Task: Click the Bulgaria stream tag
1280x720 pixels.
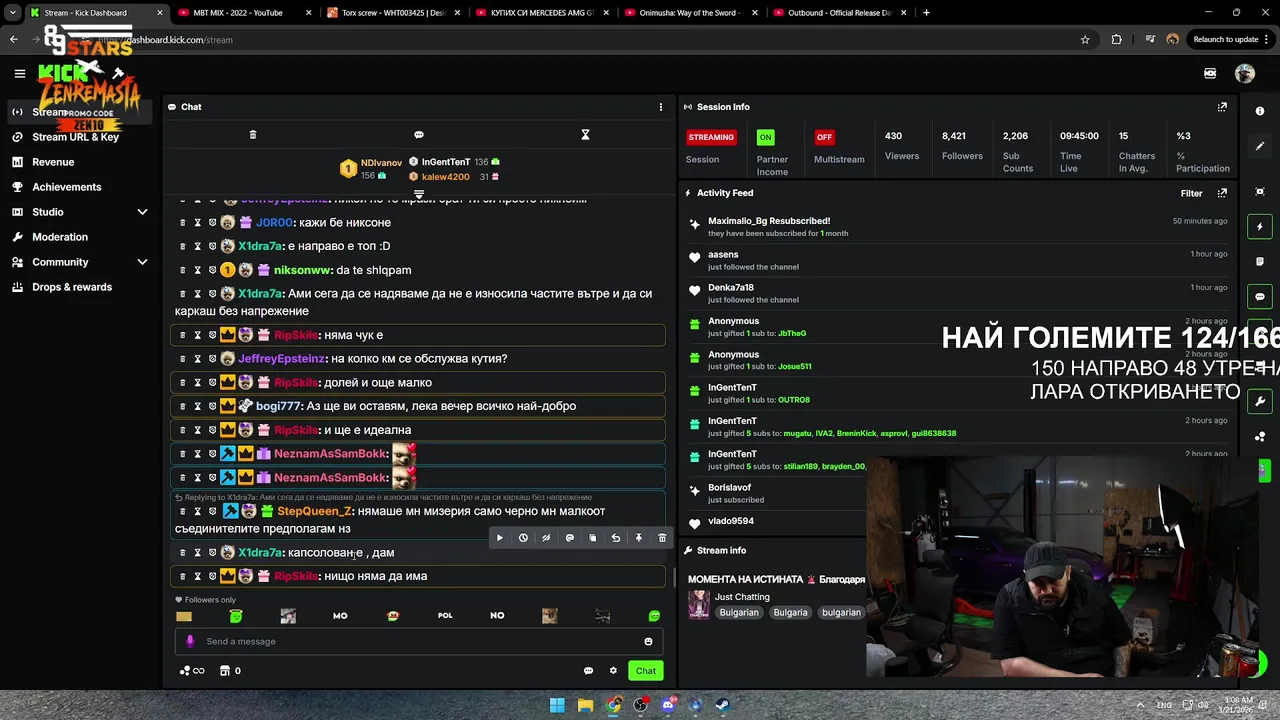Action: click(x=790, y=612)
